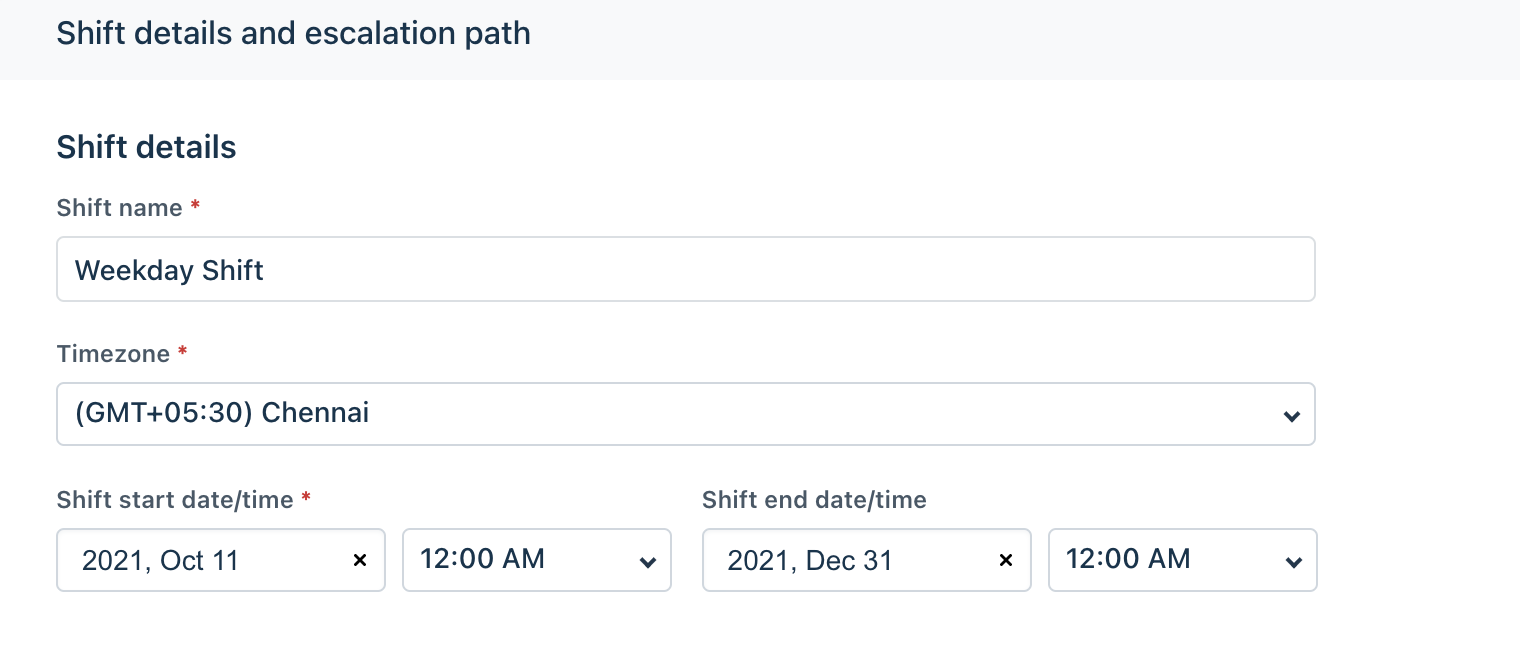Select the "2021, Oct 11" date text
This screenshot has height=662, width=1520.
[160, 561]
